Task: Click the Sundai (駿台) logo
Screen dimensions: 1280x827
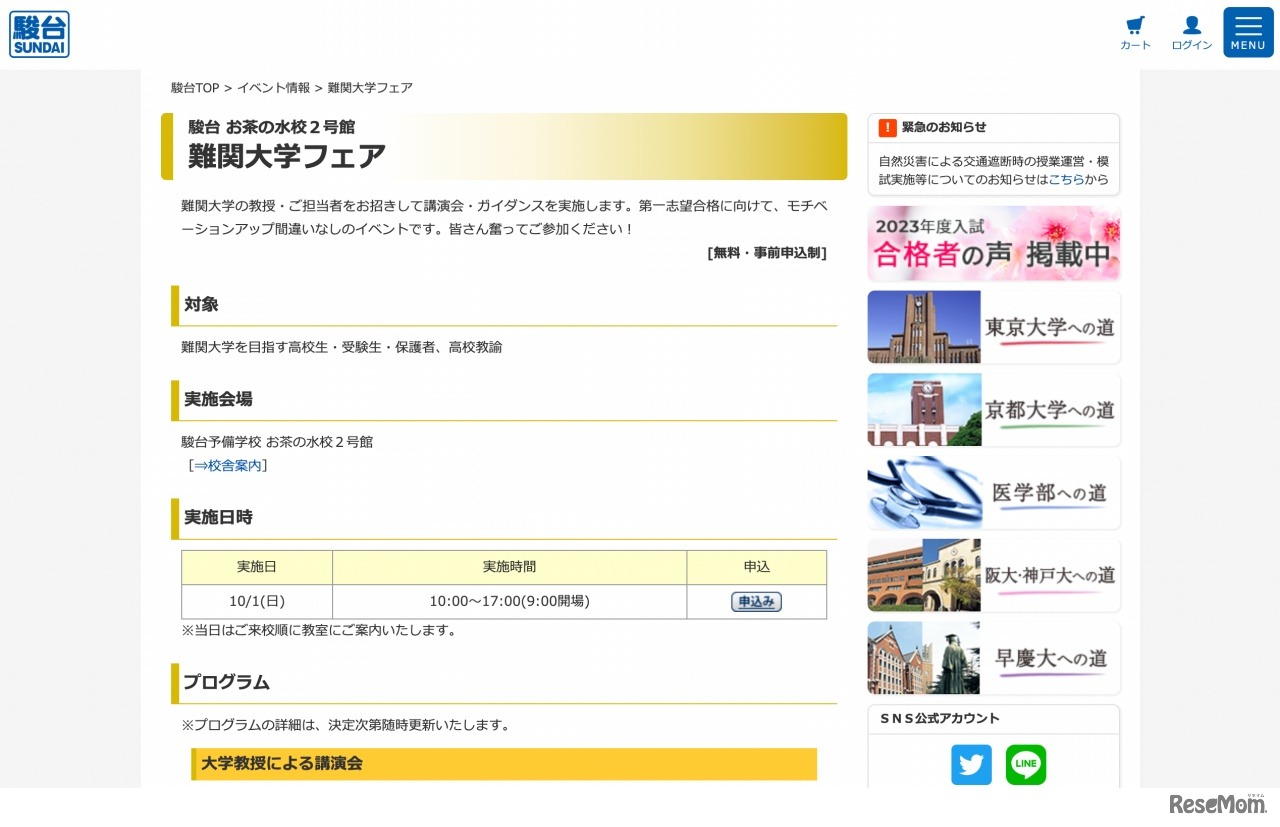Action: 39,33
